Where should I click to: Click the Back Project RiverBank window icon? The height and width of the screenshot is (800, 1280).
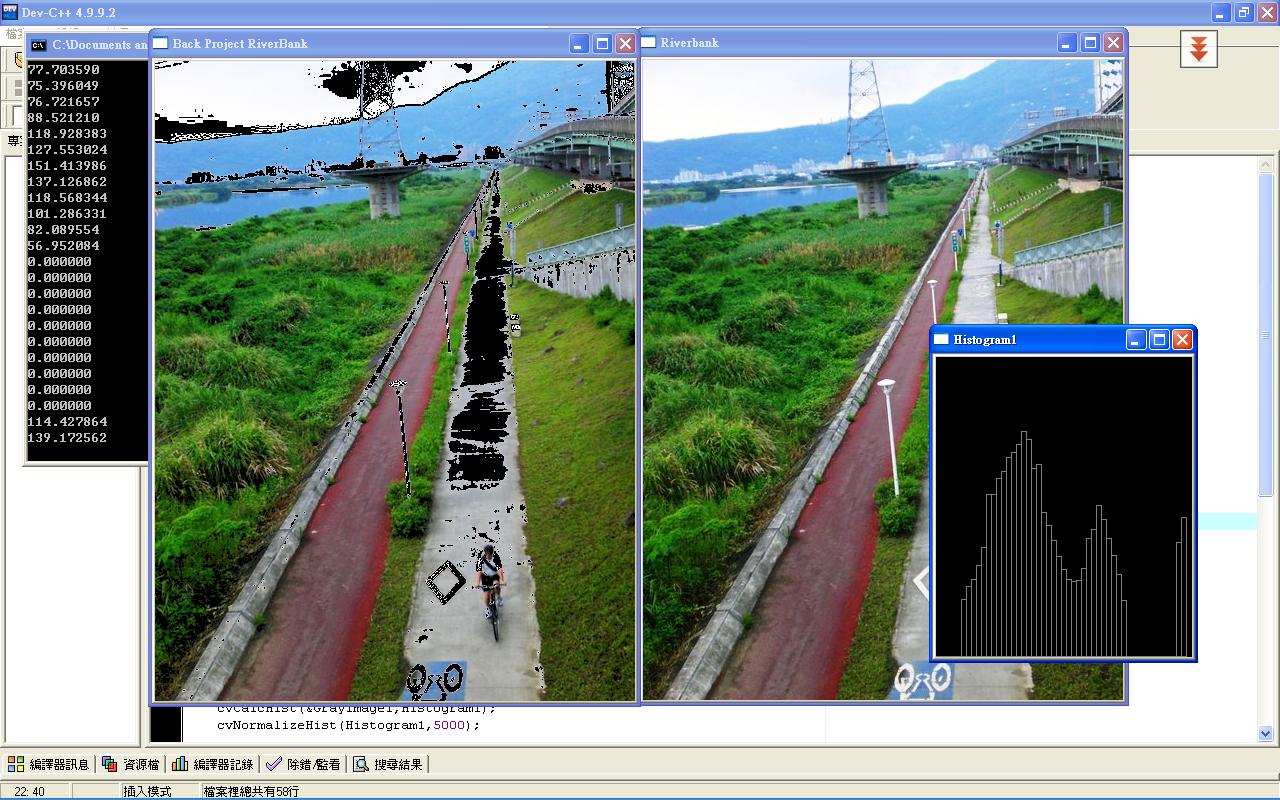(160, 43)
